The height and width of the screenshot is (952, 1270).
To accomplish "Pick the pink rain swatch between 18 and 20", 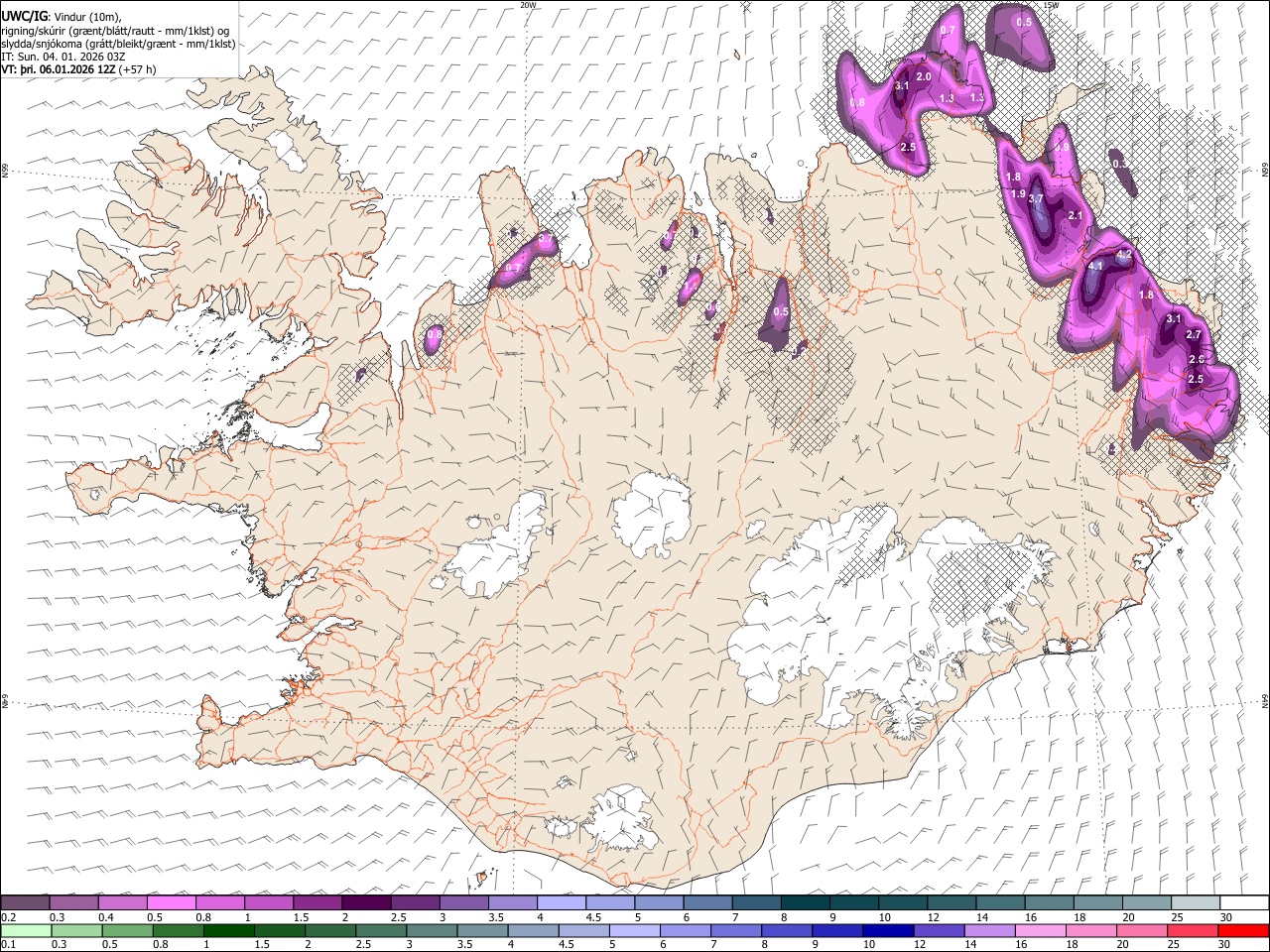I will point(1091,930).
